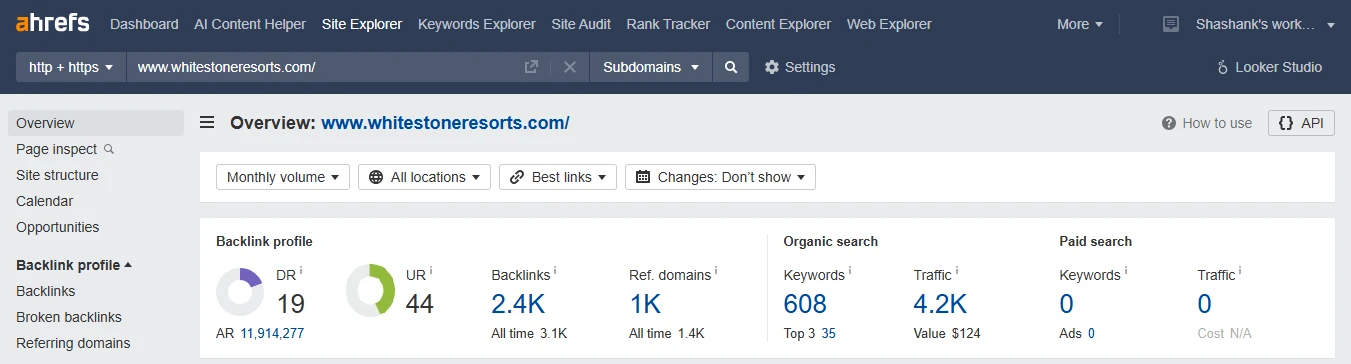The height and width of the screenshot is (364, 1351).
Task: Open Calendar in the sidebar
Action: 45,201
